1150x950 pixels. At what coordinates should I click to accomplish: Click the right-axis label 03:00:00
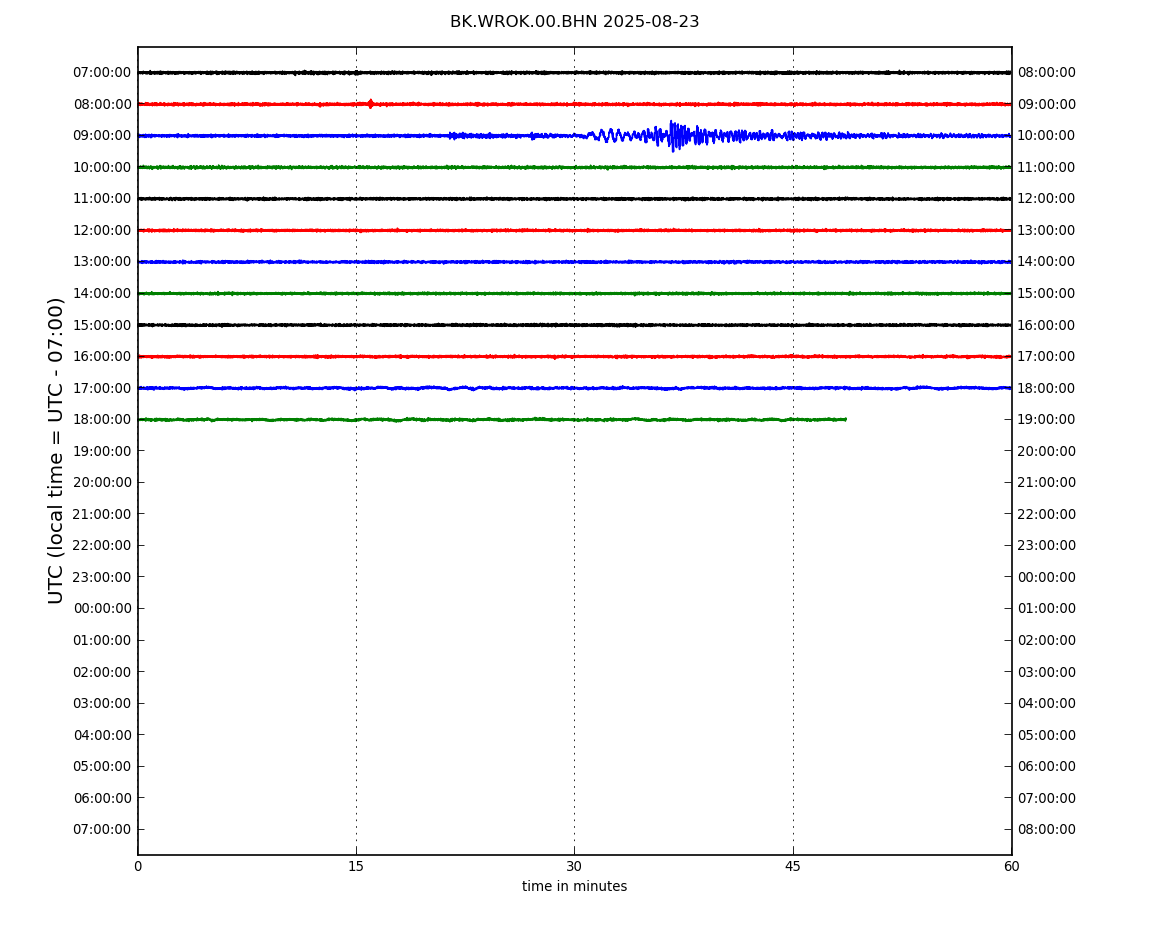click(x=1047, y=672)
